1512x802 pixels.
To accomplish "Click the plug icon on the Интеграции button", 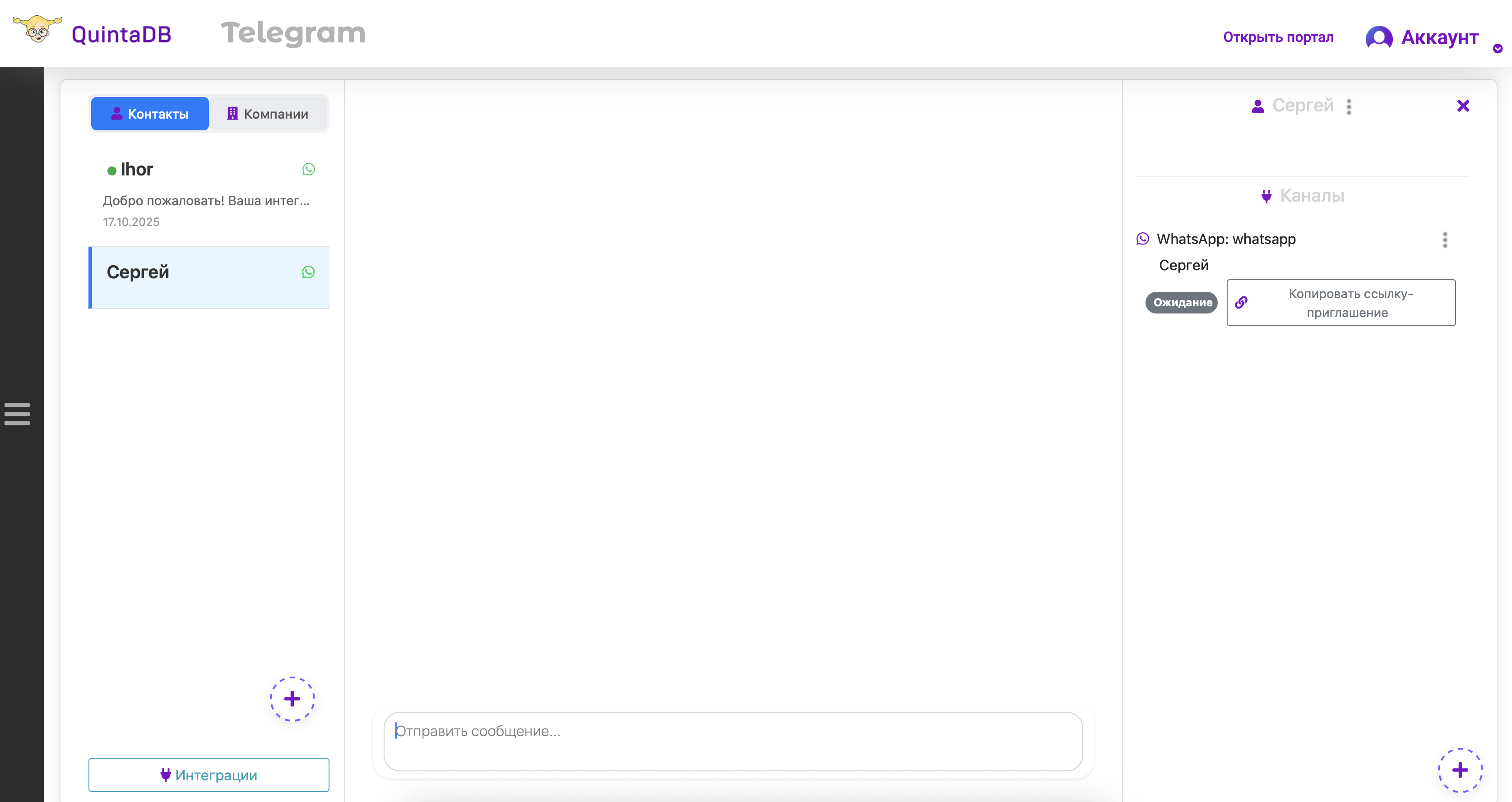I will (166, 774).
